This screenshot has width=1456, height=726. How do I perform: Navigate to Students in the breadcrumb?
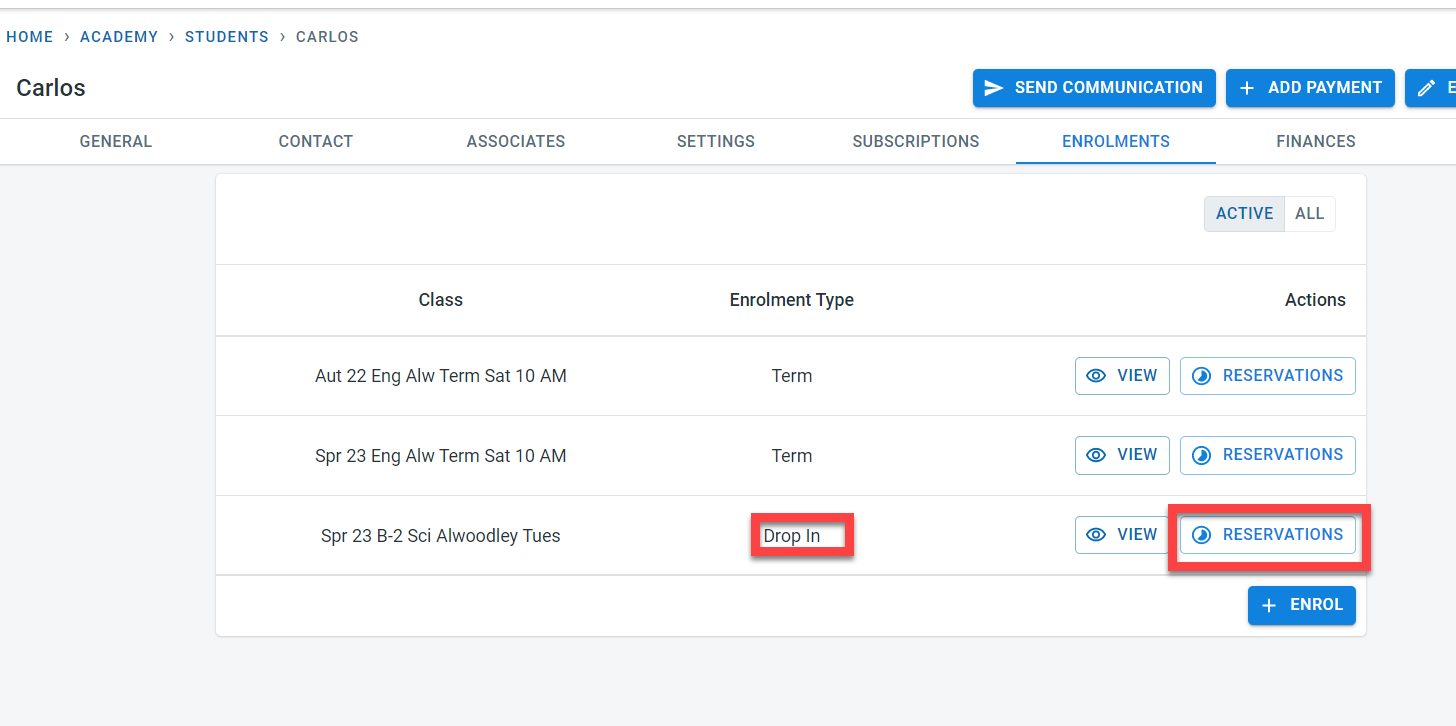click(226, 37)
